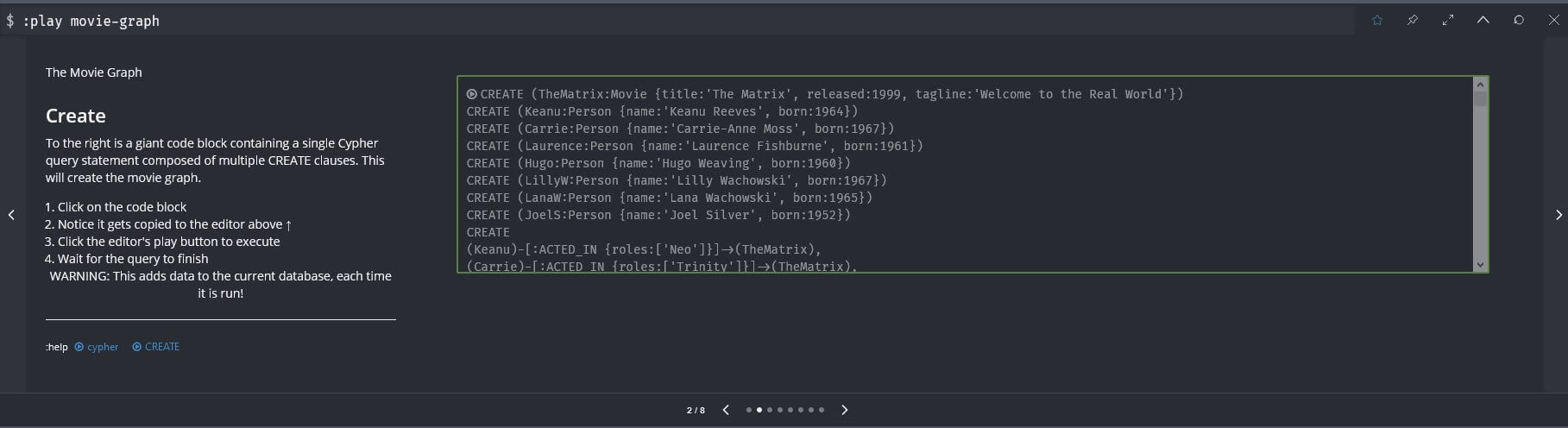Go to the previous slide with the left edge arrow
The image size is (1568, 428).
point(11,215)
